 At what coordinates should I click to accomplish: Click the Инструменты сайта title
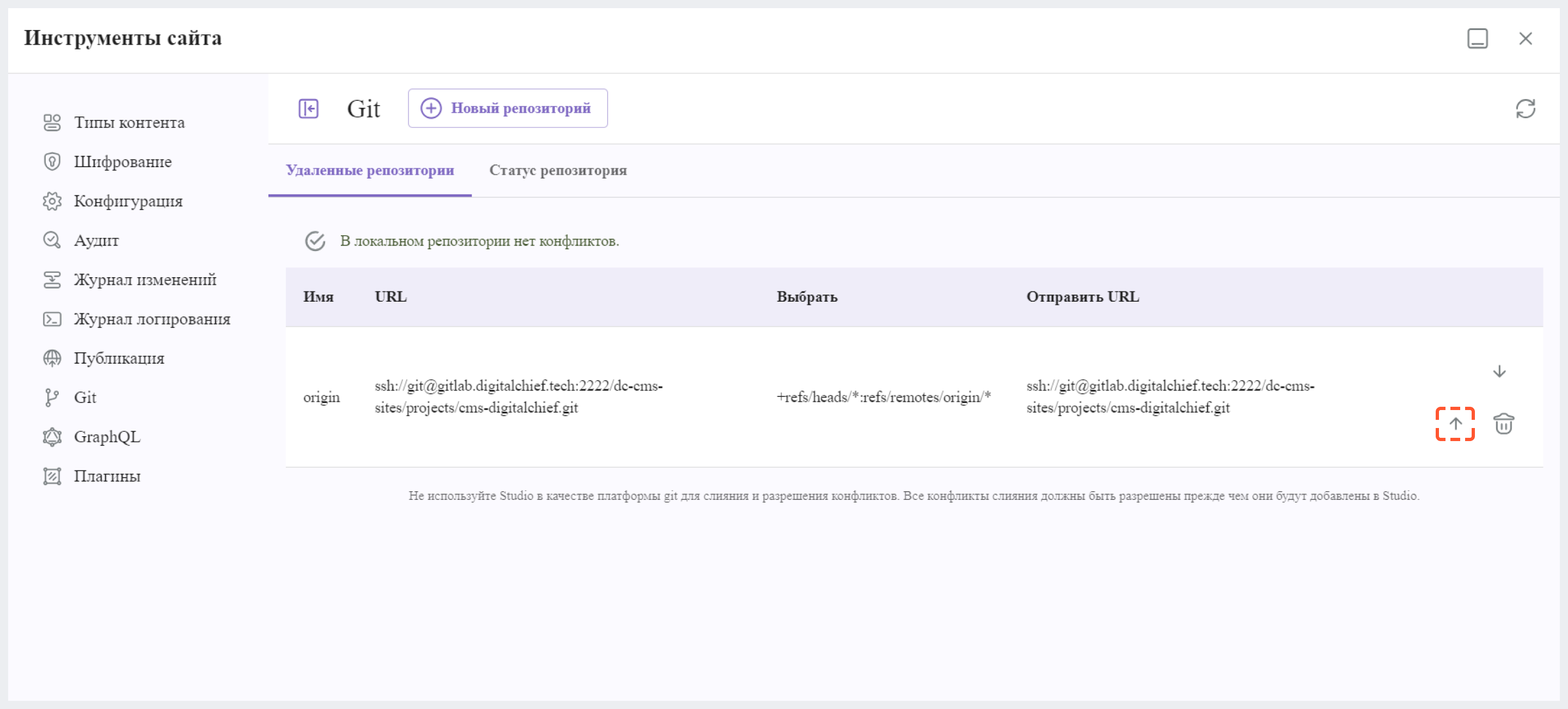123,38
